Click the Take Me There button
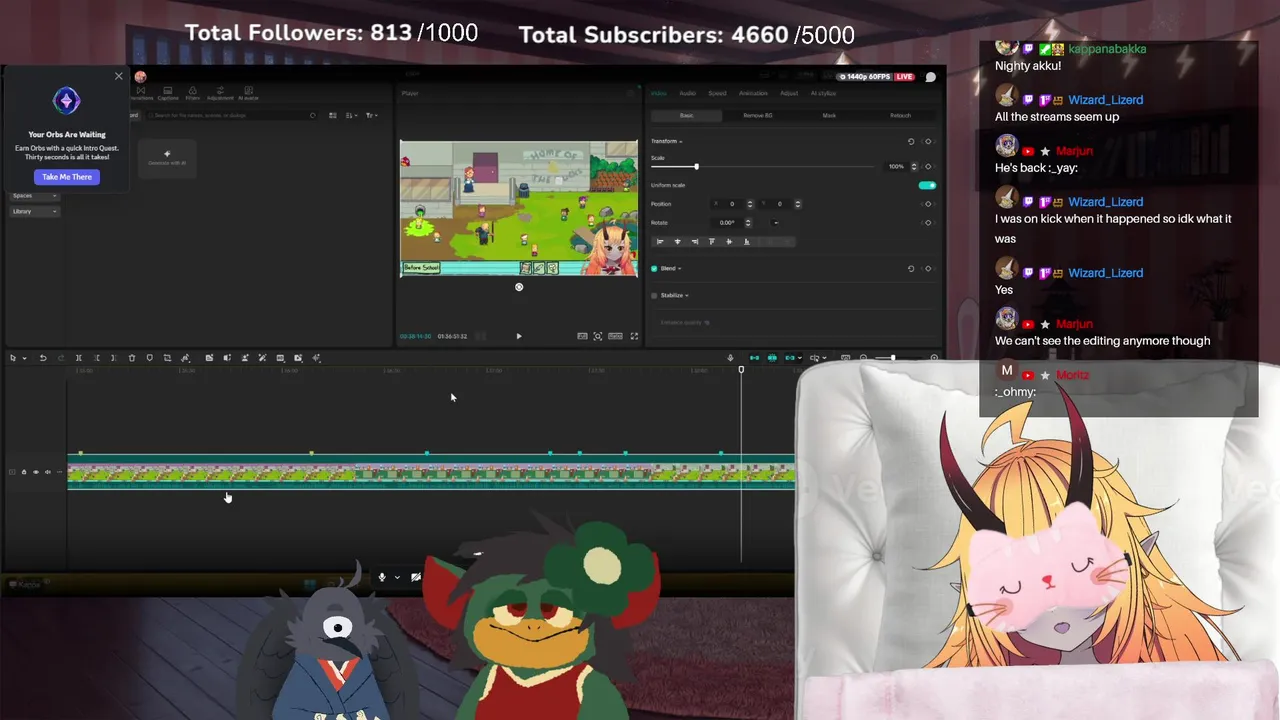 coord(67,177)
